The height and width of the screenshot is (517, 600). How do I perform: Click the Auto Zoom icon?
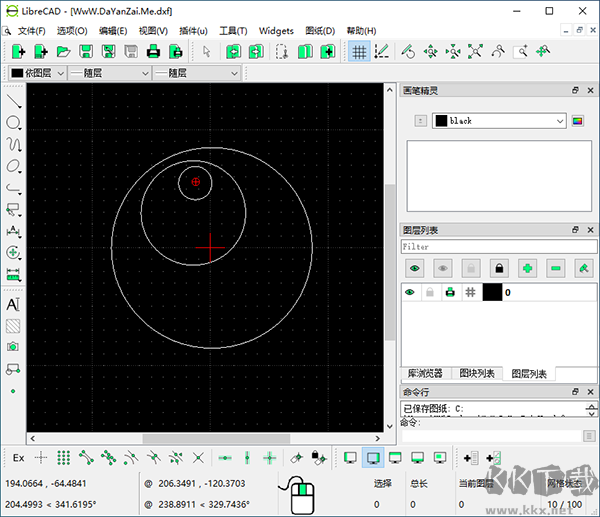475,51
